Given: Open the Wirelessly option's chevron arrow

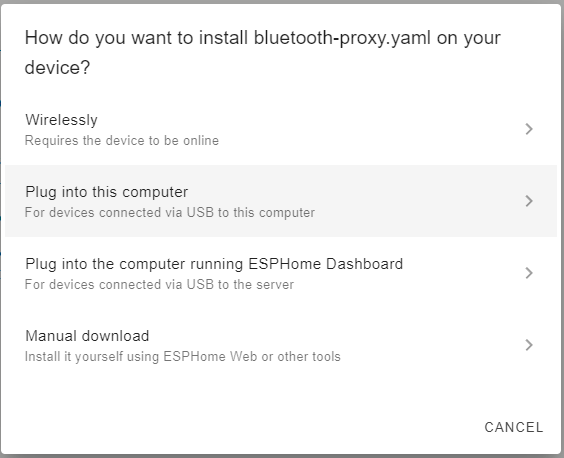Looking at the screenshot, I should click(x=528, y=129).
